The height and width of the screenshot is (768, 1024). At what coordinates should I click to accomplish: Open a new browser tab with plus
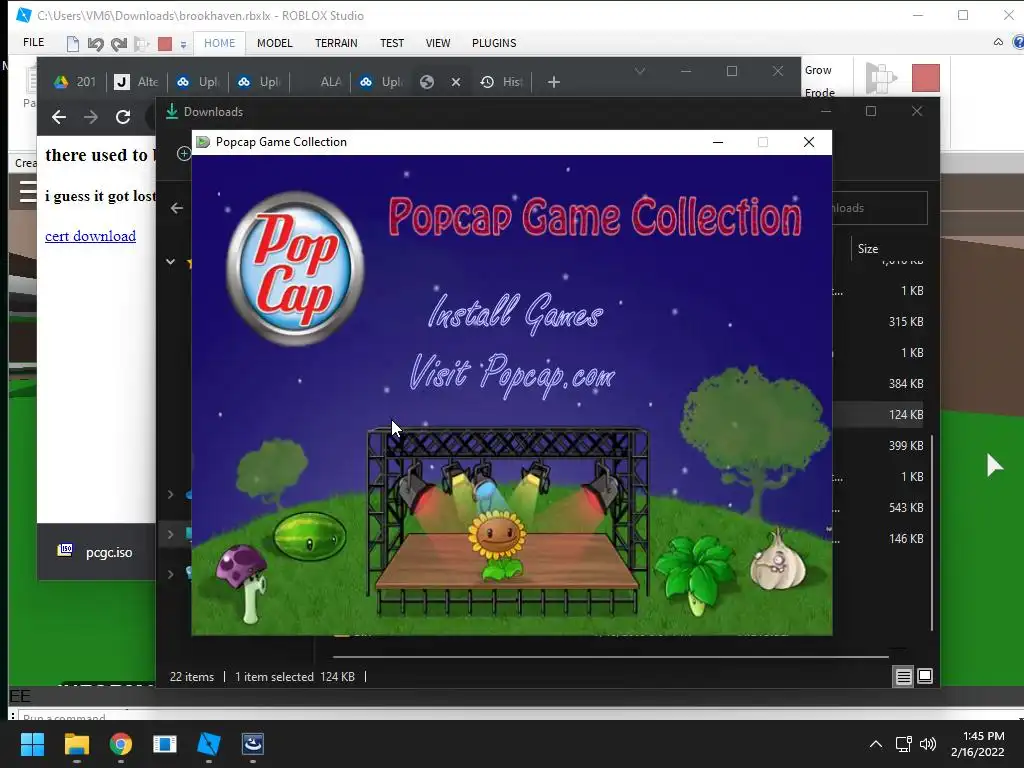coord(553,82)
